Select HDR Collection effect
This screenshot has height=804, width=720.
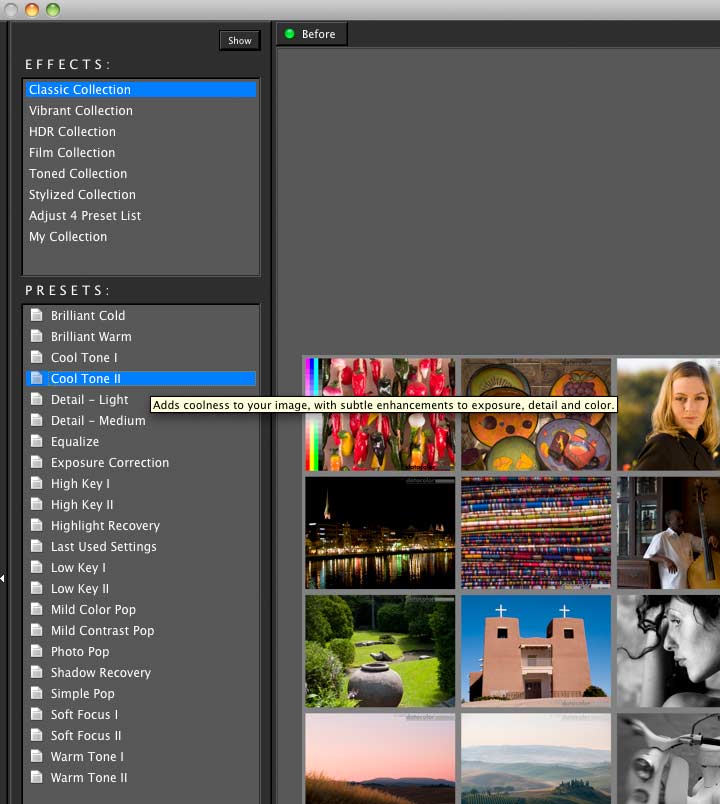[x=141, y=131]
